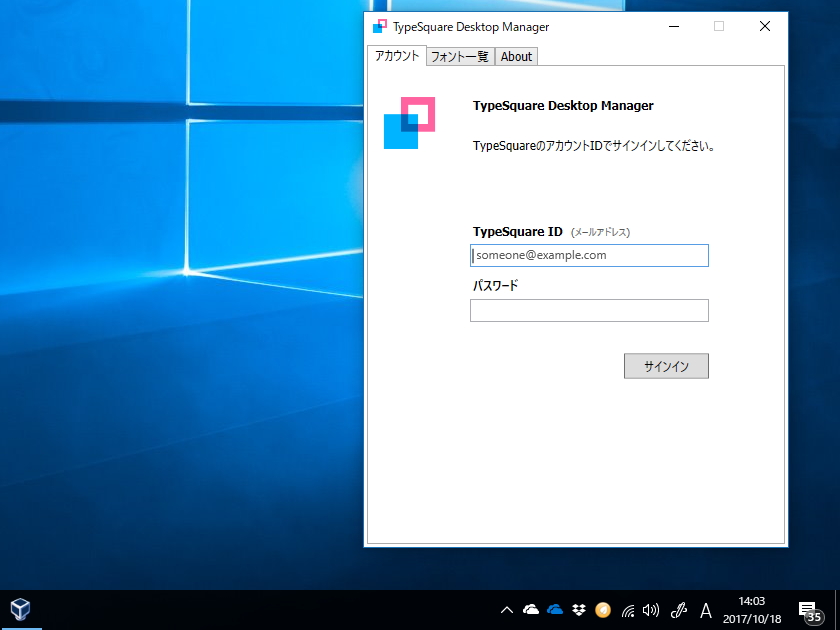Open the clock showing 14:03
Screen dimensions: 840x630
pos(752,610)
